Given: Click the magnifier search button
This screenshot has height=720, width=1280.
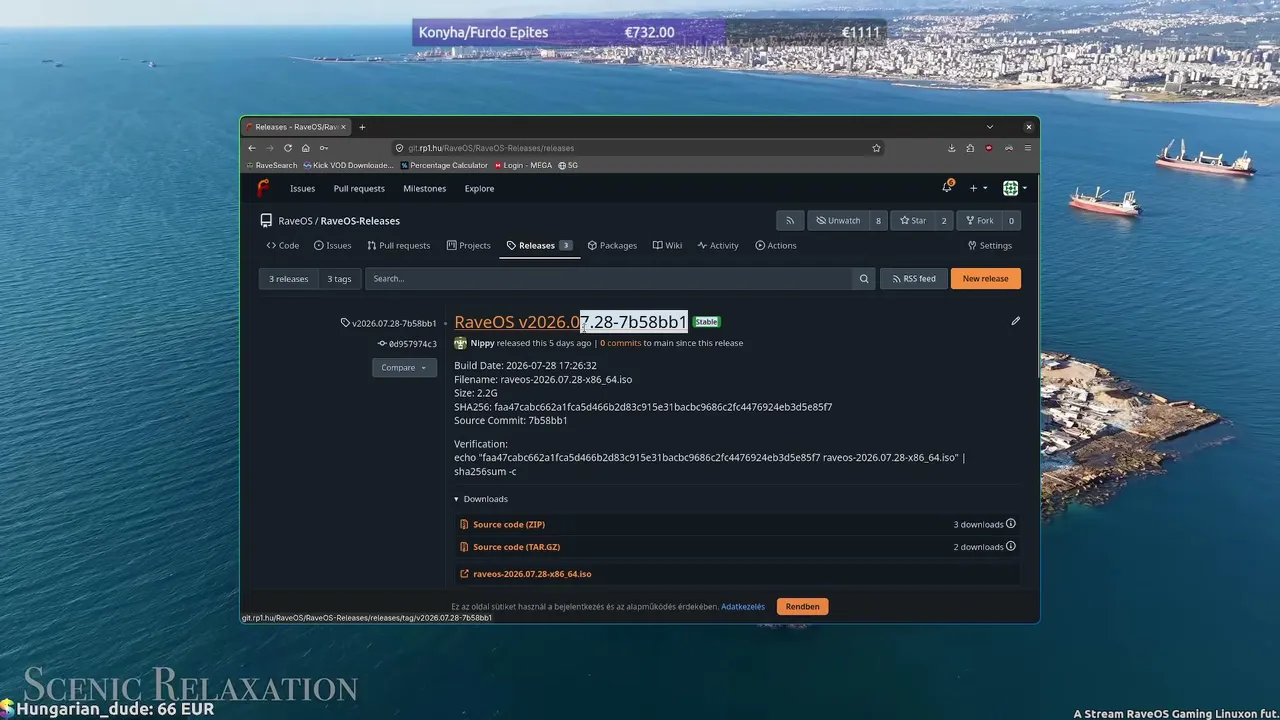Looking at the screenshot, I should tap(864, 279).
